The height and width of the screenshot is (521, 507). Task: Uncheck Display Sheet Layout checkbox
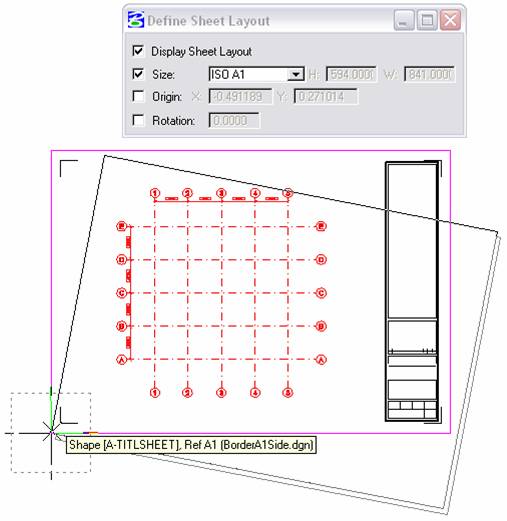pyautogui.click(x=138, y=51)
